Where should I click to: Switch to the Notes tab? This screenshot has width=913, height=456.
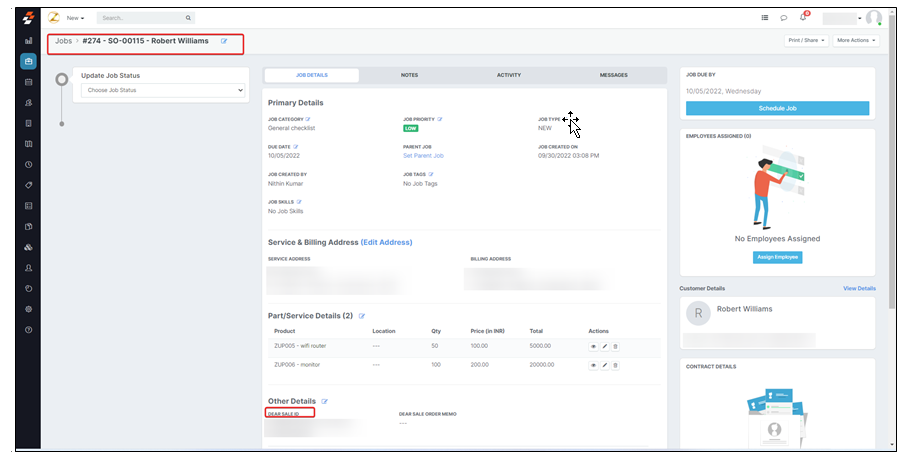(x=409, y=75)
